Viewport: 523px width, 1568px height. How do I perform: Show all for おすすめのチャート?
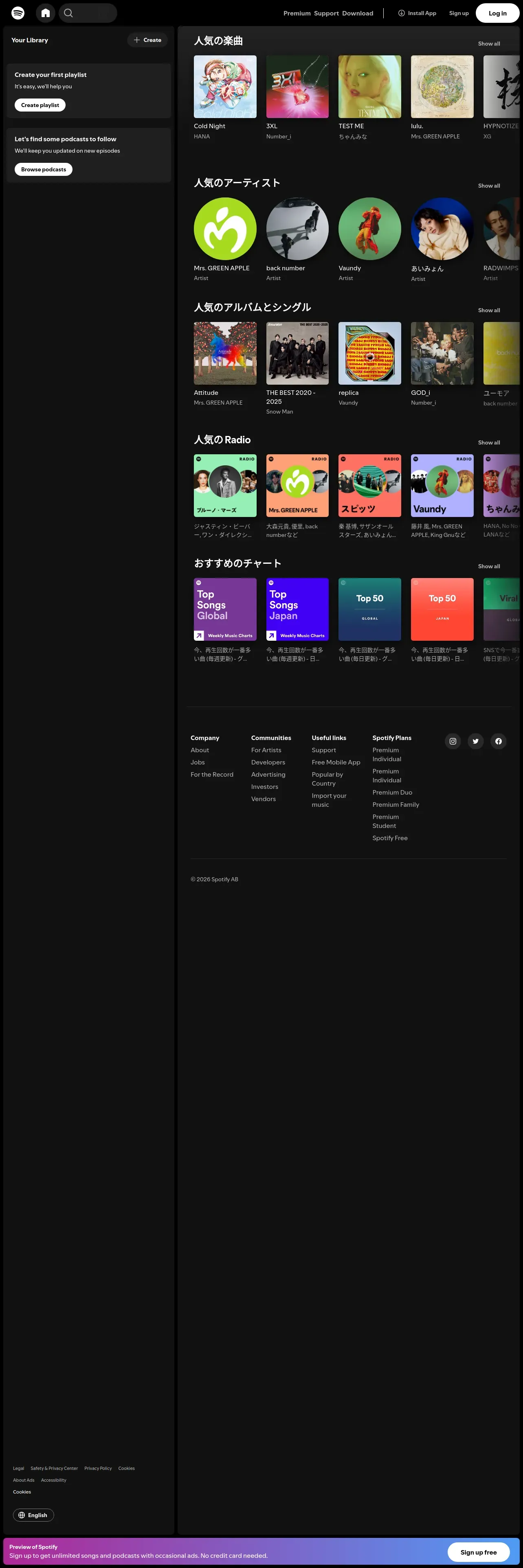489,566
